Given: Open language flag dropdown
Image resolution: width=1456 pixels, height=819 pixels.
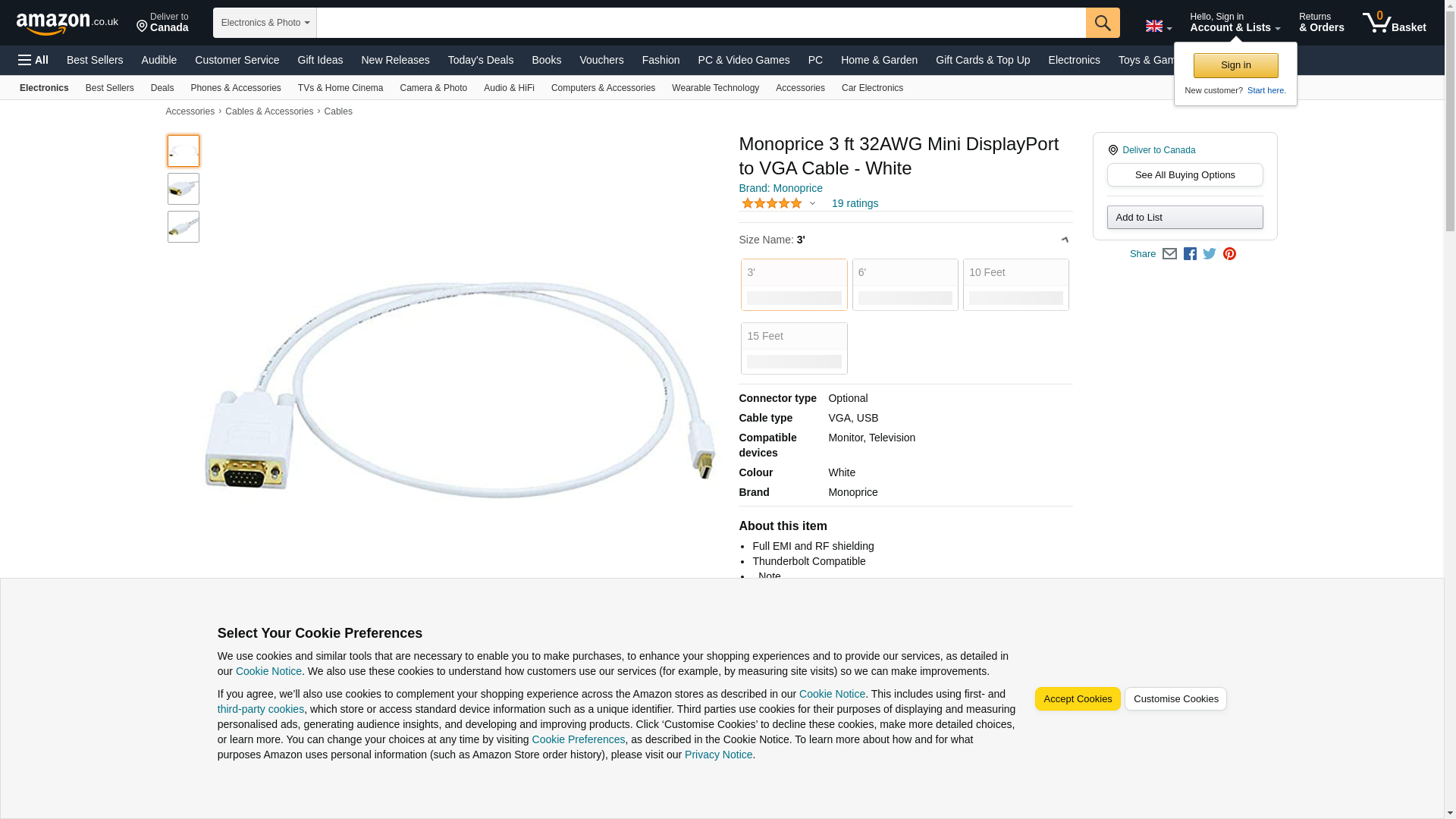Looking at the screenshot, I should click(x=1158, y=27).
